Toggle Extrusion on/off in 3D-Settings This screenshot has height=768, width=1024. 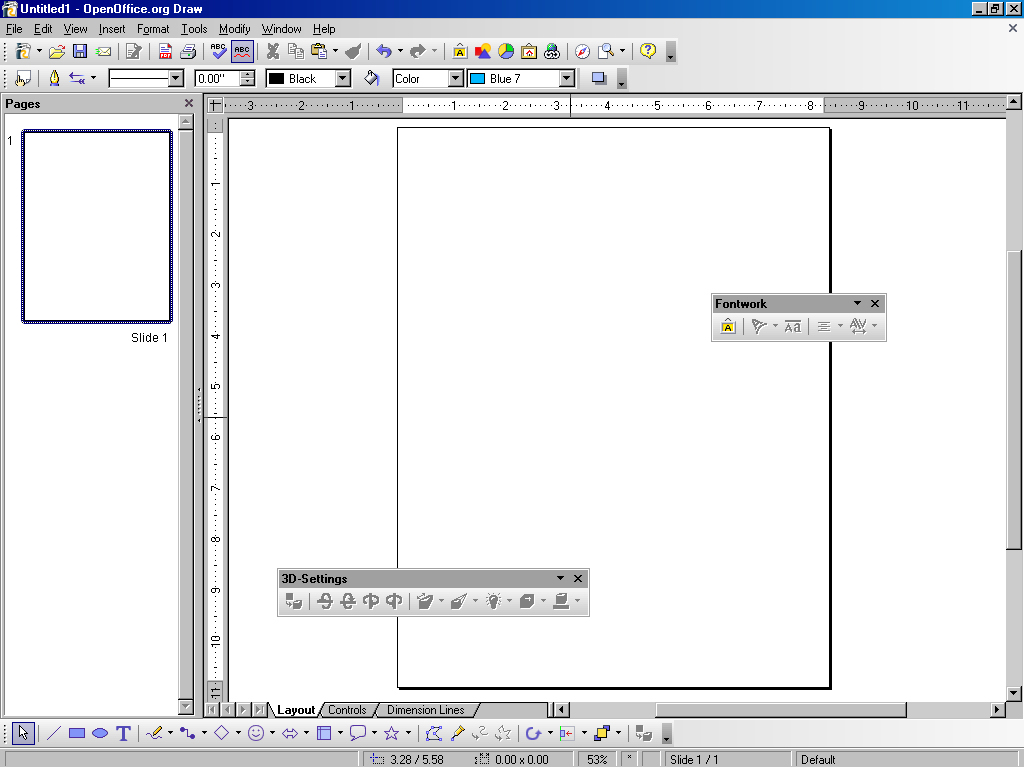coord(293,601)
